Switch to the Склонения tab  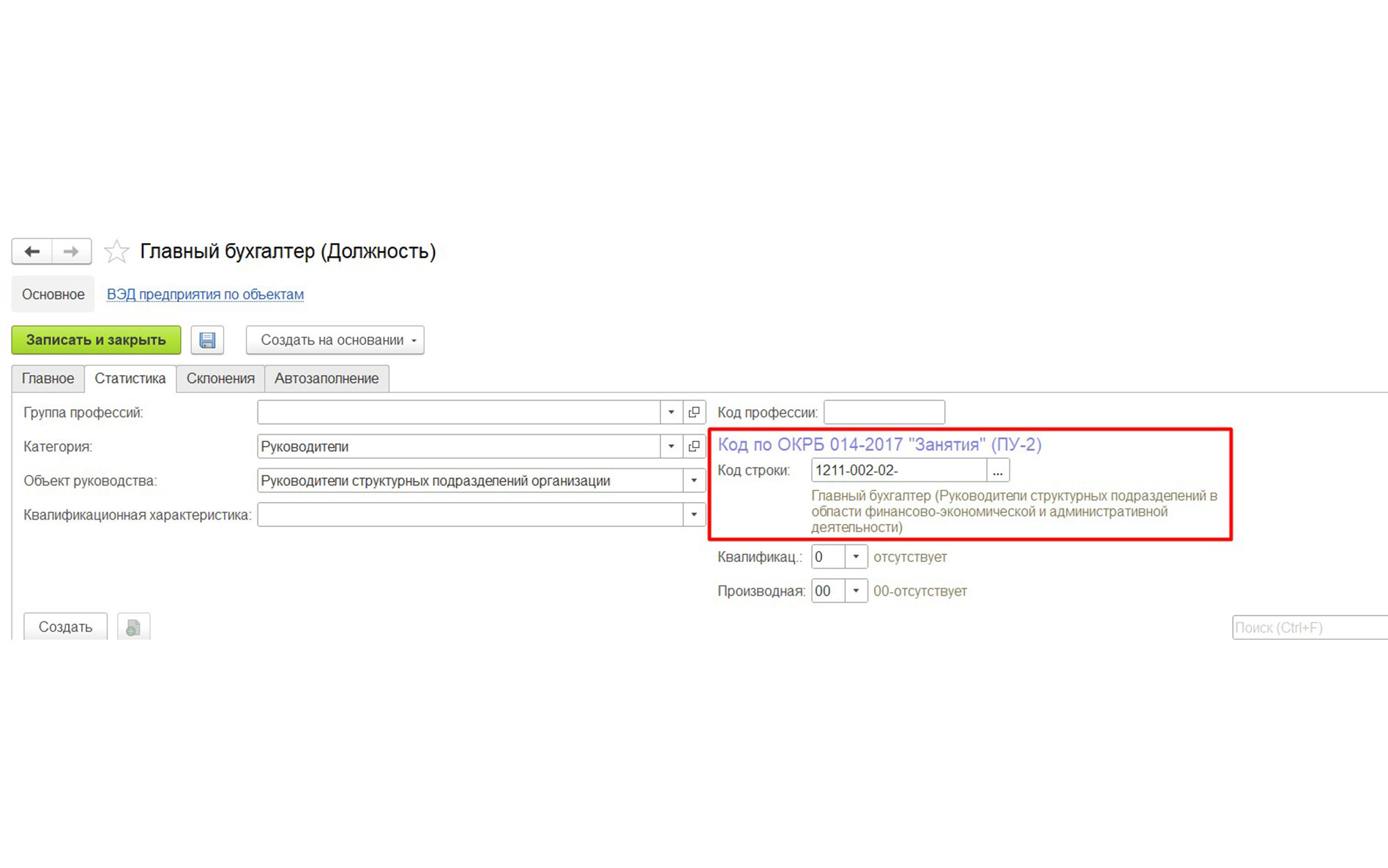pyautogui.click(x=220, y=378)
